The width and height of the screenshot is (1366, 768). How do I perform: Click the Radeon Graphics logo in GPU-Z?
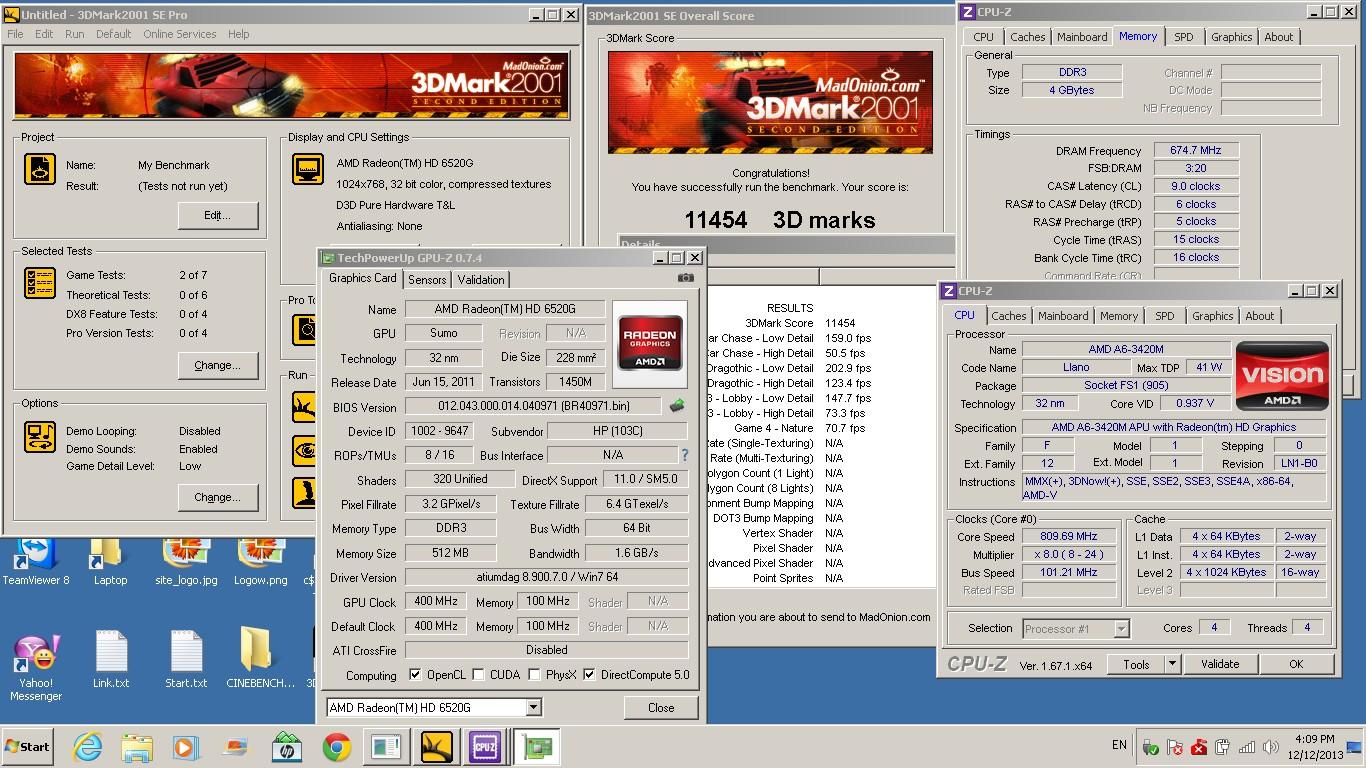(650, 344)
